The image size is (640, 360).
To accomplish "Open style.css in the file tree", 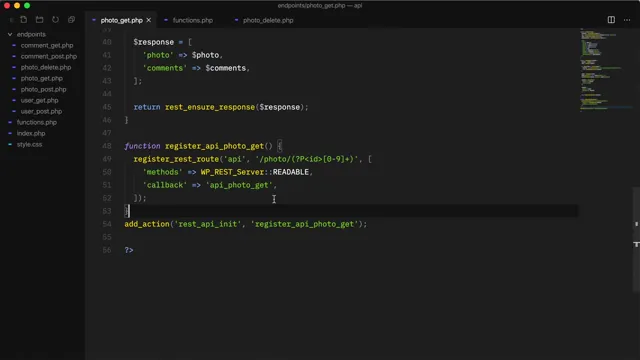I will point(29,144).
